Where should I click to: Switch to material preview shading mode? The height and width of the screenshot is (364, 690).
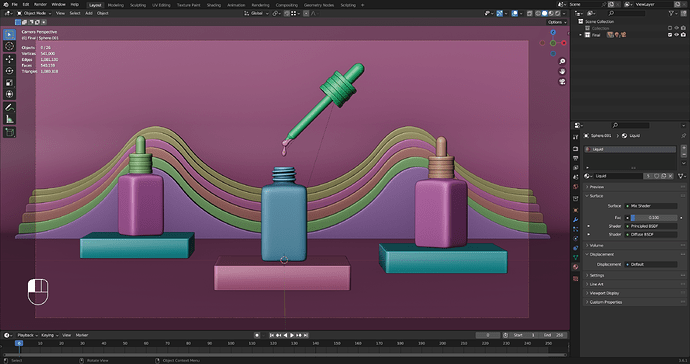551,13
